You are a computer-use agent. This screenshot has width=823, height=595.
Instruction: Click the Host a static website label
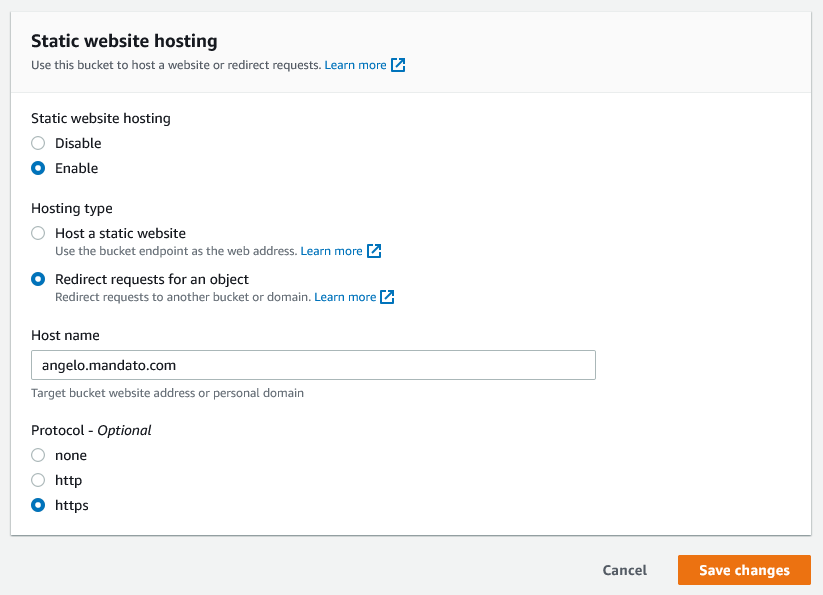[x=120, y=233]
